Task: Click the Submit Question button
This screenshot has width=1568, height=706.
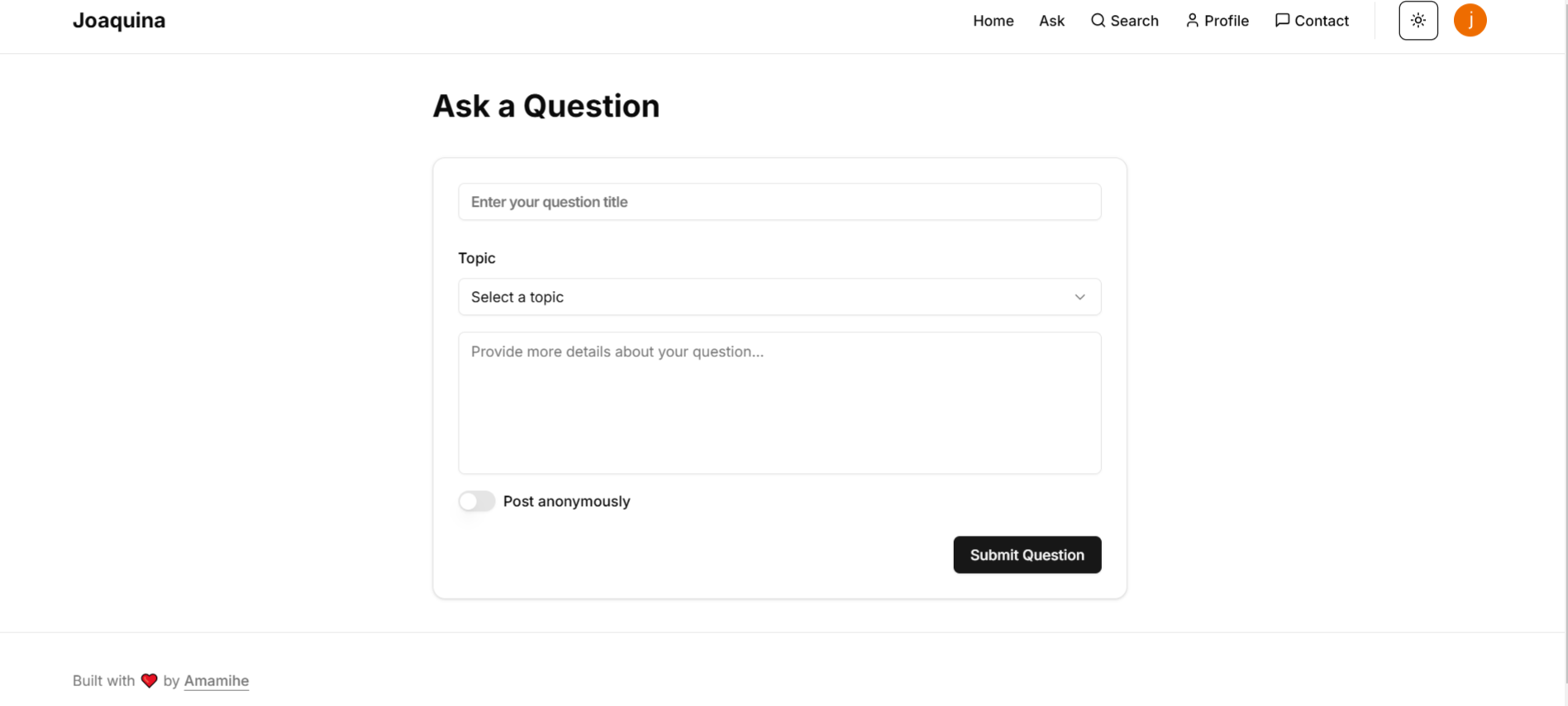Action: (1027, 555)
